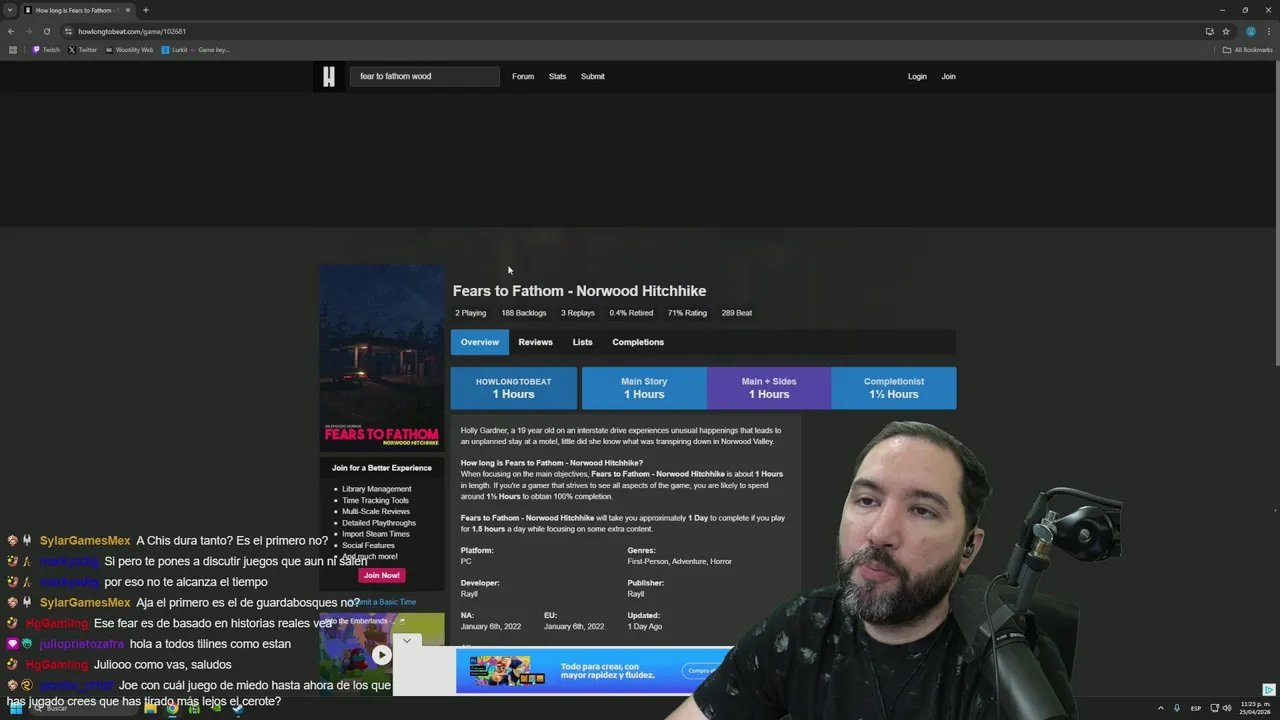Play the video thumbnail below Join box

[x=381, y=656]
